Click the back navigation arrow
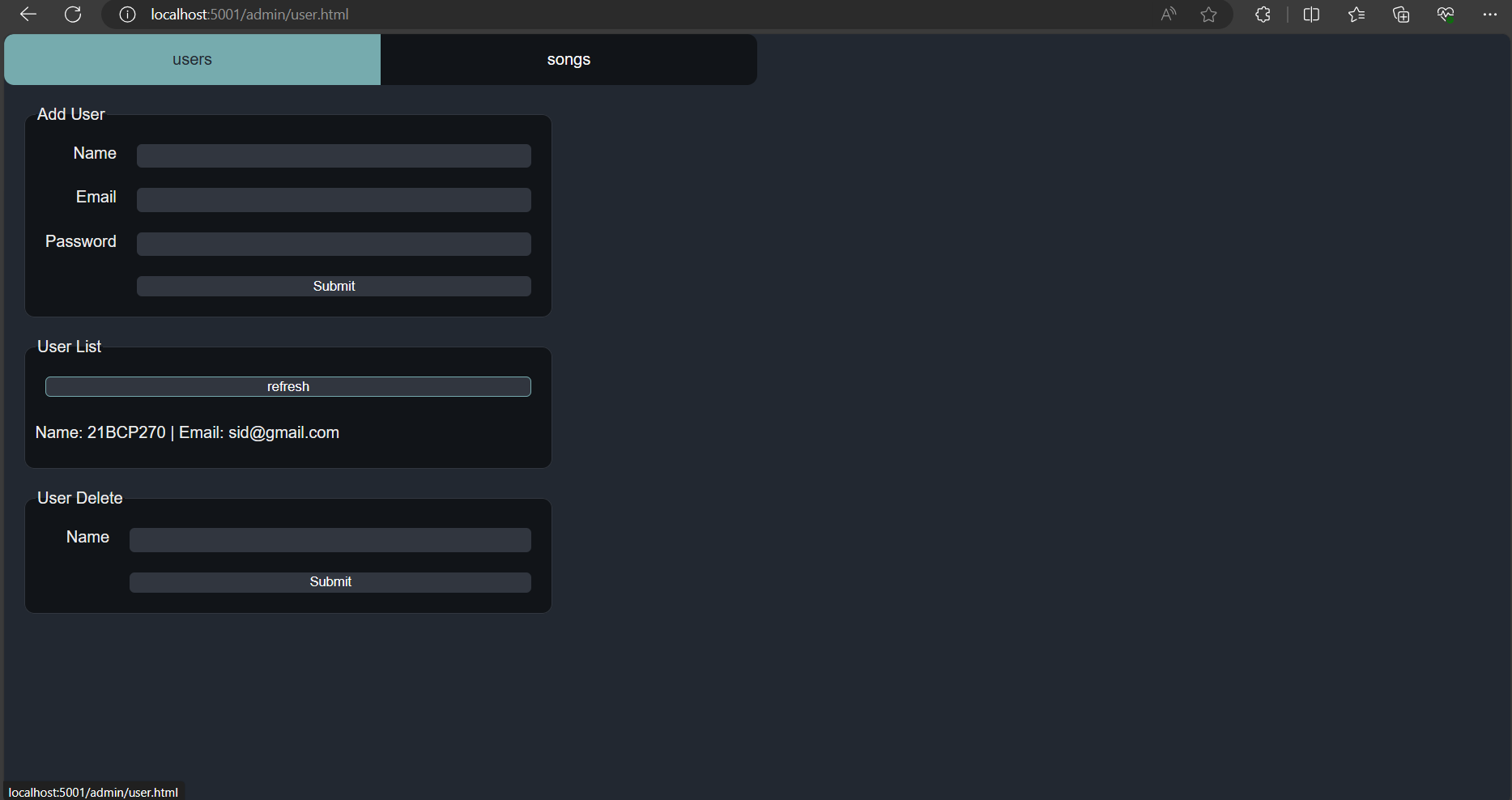This screenshot has height=800, width=1512. coord(28,14)
